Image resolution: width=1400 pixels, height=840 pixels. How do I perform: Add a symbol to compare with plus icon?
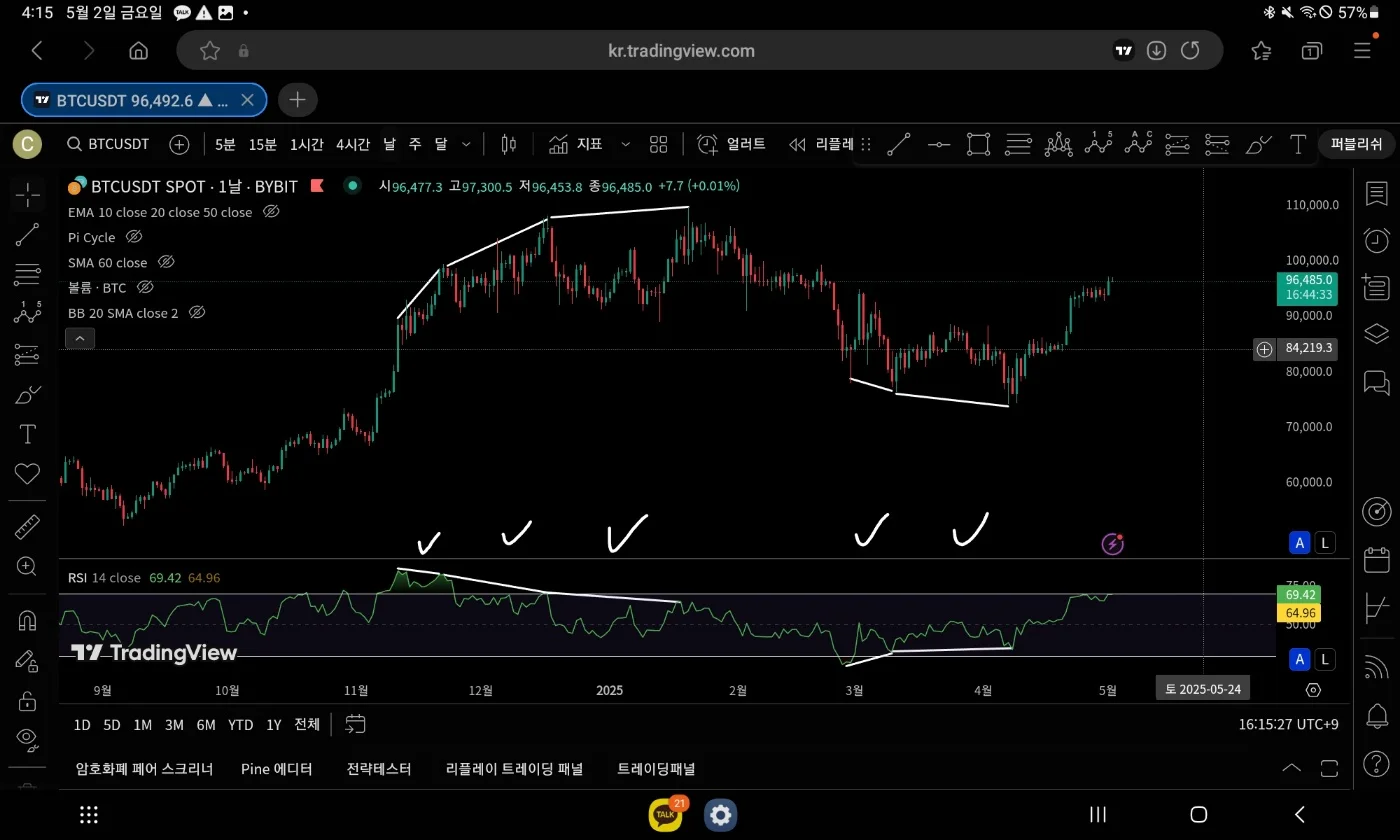pyautogui.click(x=179, y=144)
